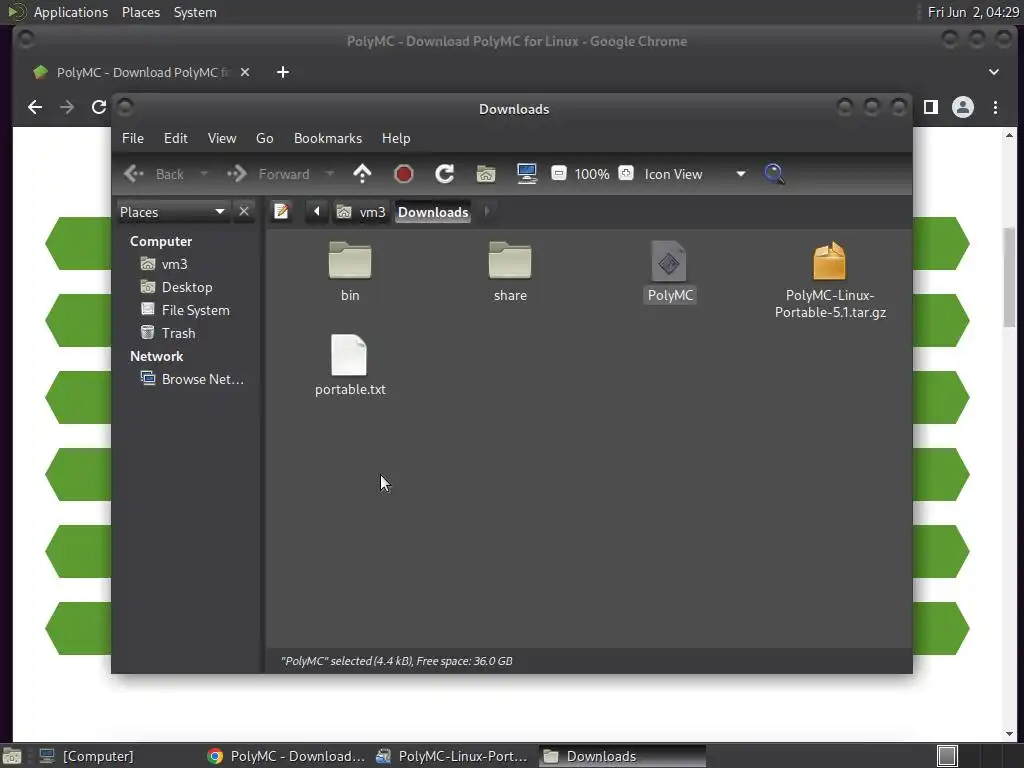
Task: Close the Places side pane
Action: (244, 212)
